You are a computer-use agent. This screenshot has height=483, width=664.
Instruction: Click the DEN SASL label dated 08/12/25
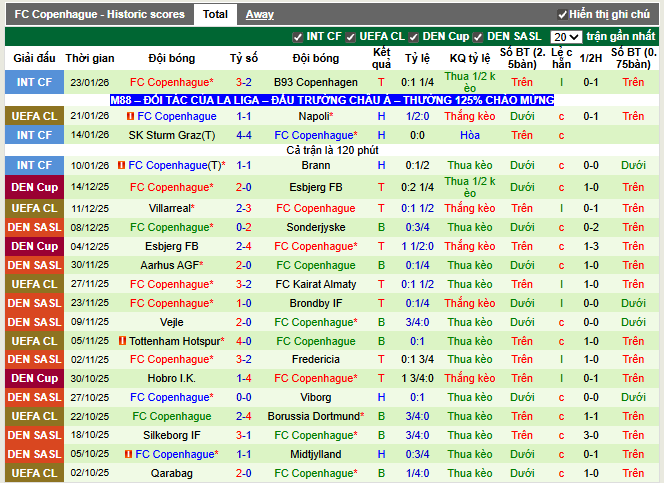point(34,227)
